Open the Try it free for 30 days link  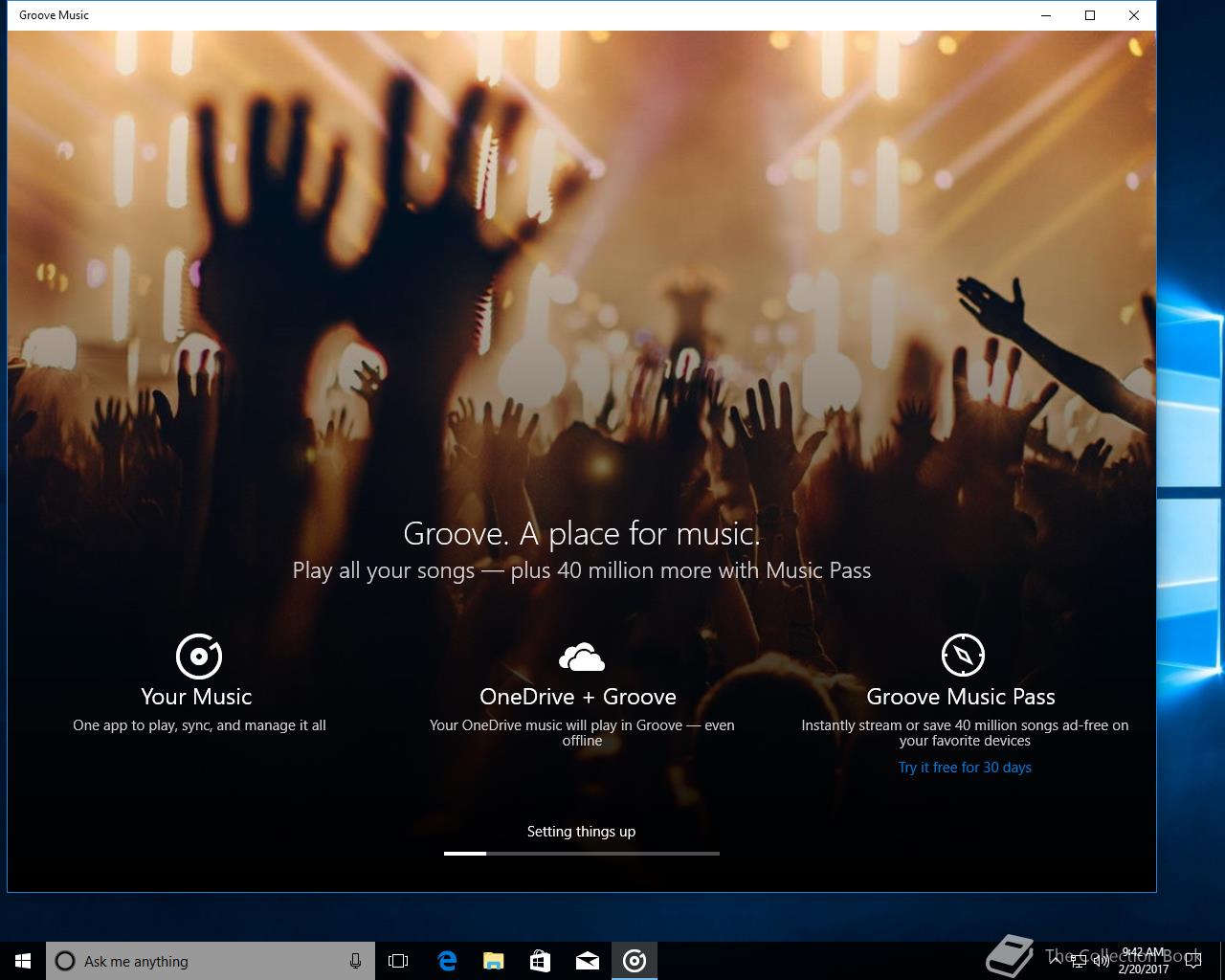click(x=965, y=768)
